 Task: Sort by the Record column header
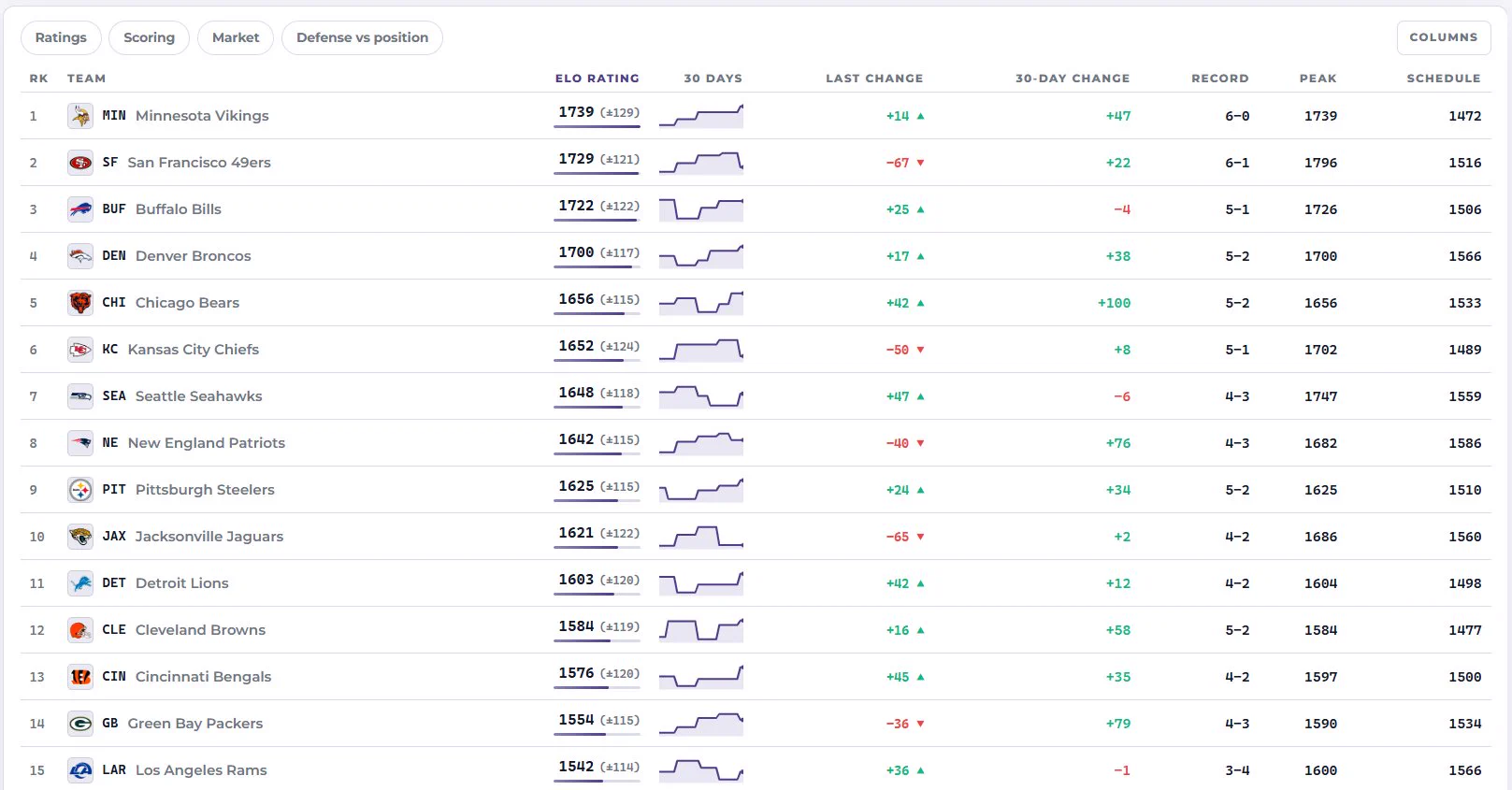pyautogui.click(x=1220, y=79)
